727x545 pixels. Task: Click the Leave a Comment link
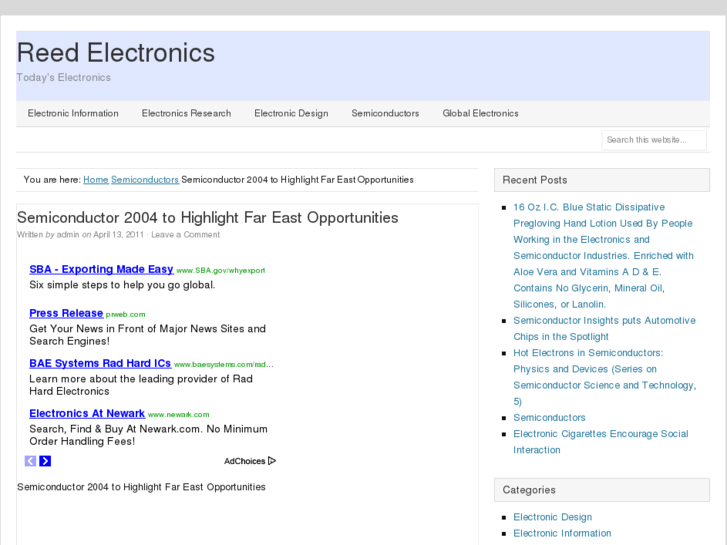tap(185, 235)
